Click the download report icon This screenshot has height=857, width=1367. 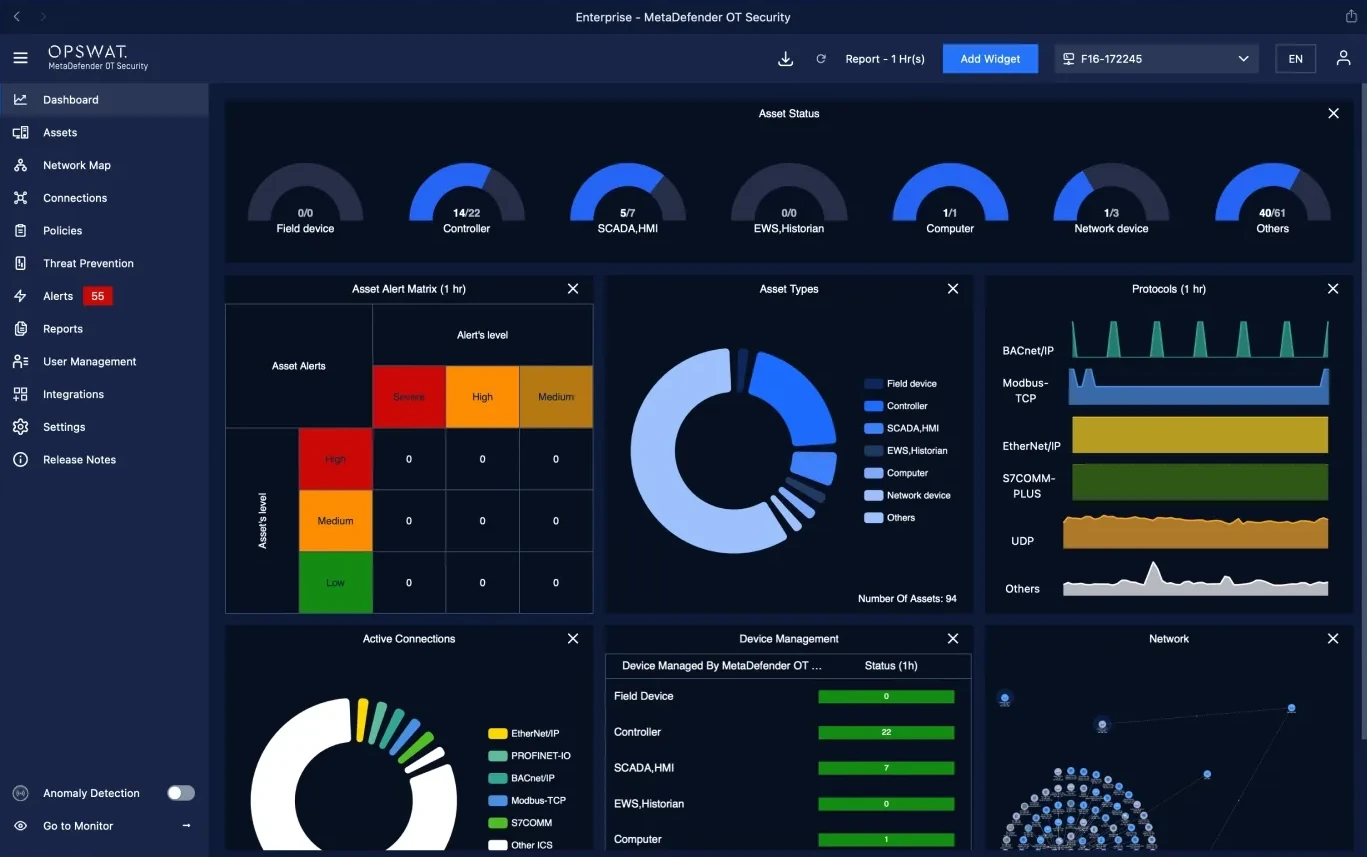click(786, 59)
